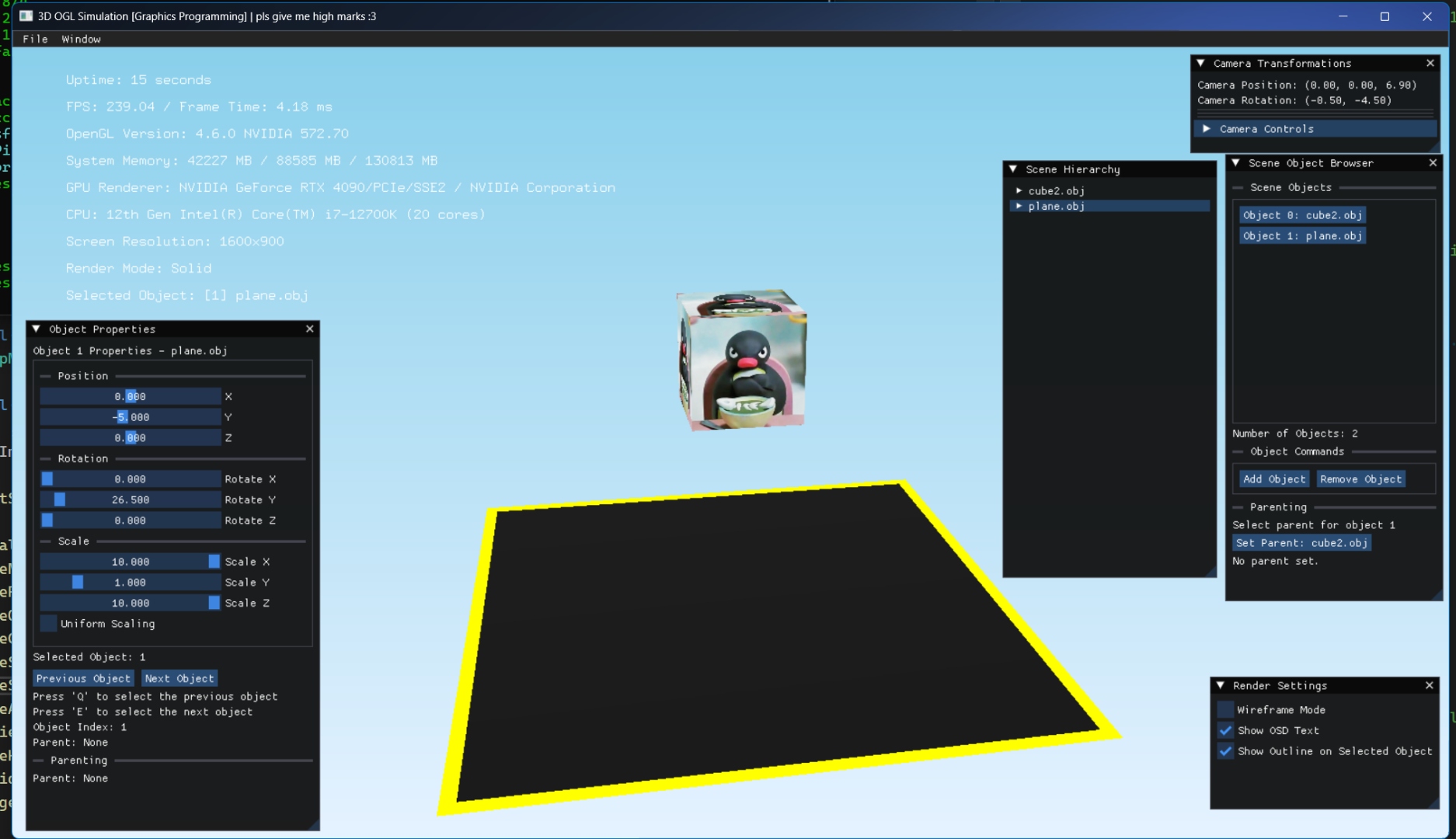Click 'Render Mode: Solid' OSD text

(138, 268)
